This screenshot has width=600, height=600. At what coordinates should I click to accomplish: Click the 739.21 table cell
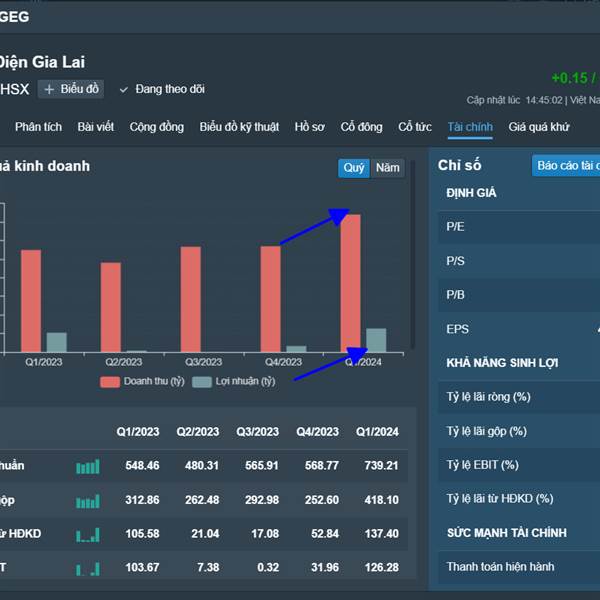point(382,466)
